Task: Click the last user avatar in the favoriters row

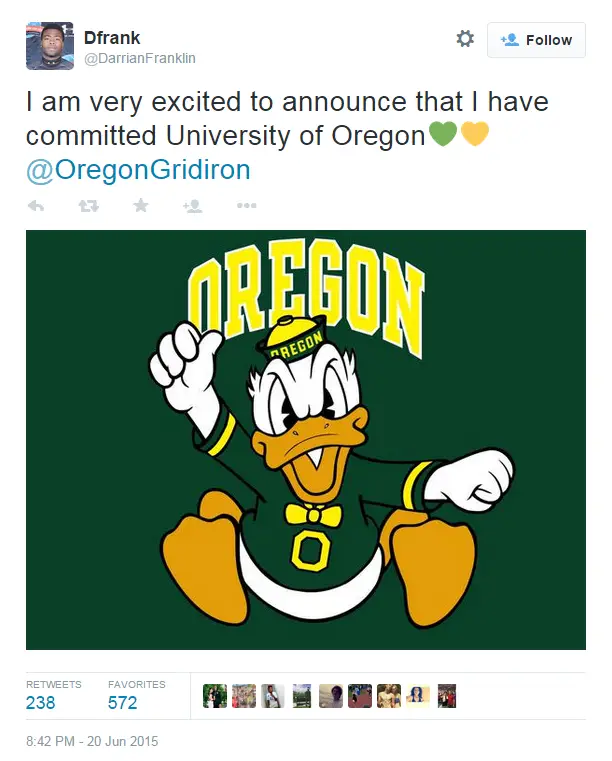Action: (x=447, y=696)
